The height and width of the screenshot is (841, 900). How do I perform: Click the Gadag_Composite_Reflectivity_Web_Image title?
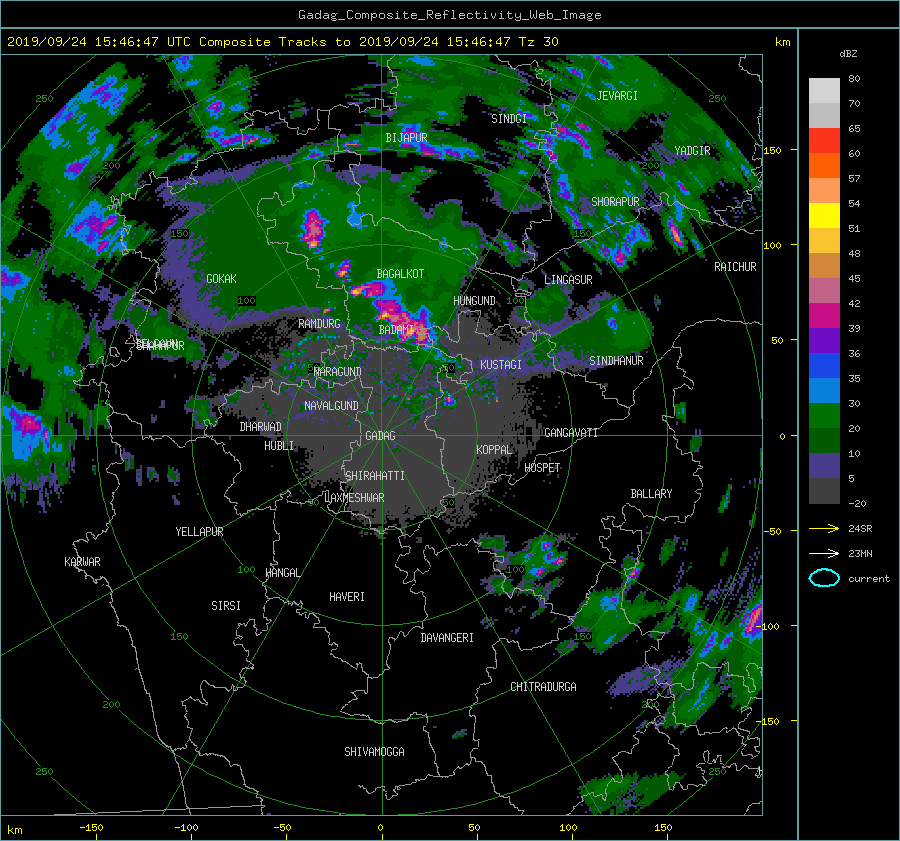tap(449, 15)
